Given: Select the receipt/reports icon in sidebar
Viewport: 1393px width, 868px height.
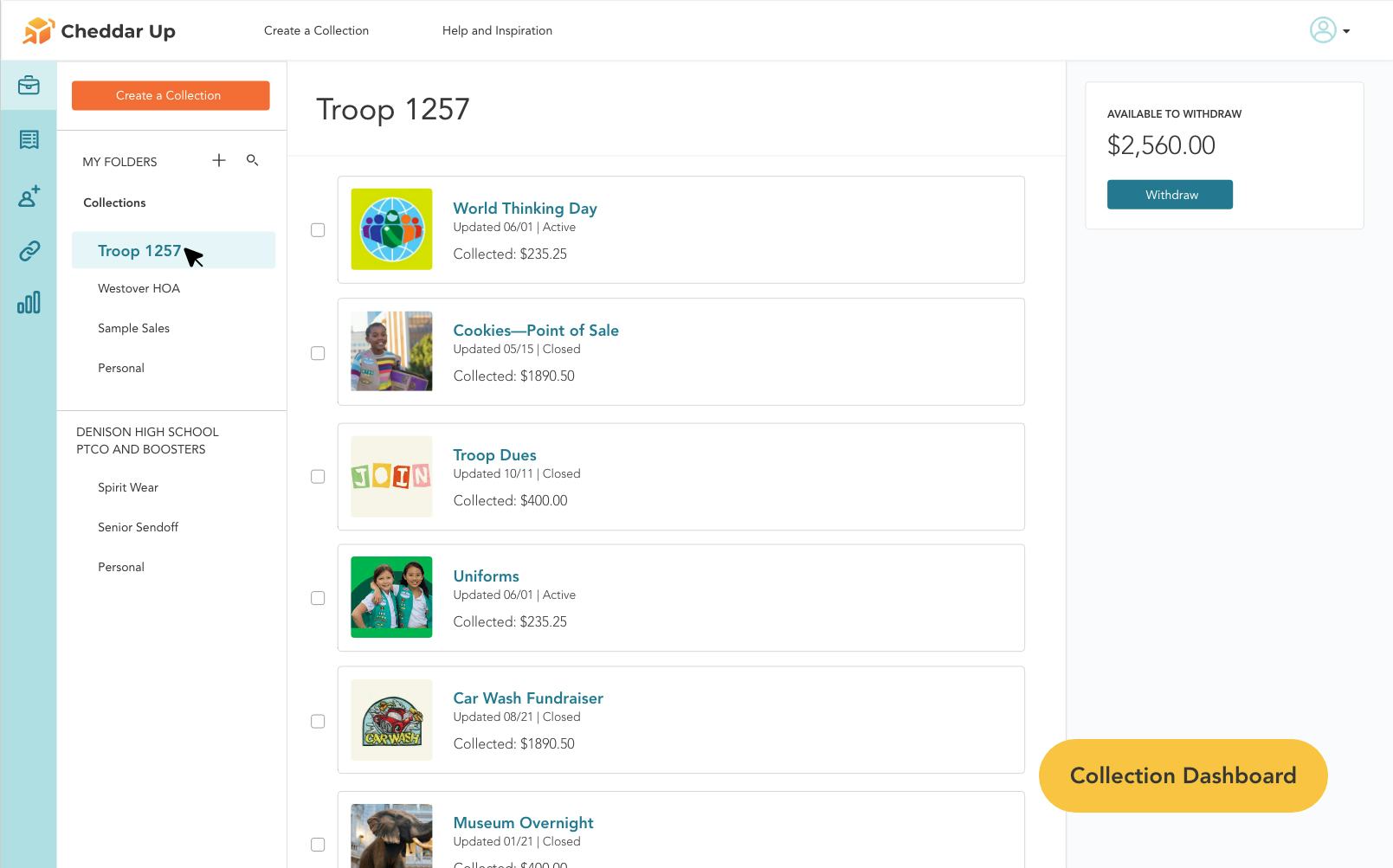Looking at the screenshot, I should coord(29,139).
